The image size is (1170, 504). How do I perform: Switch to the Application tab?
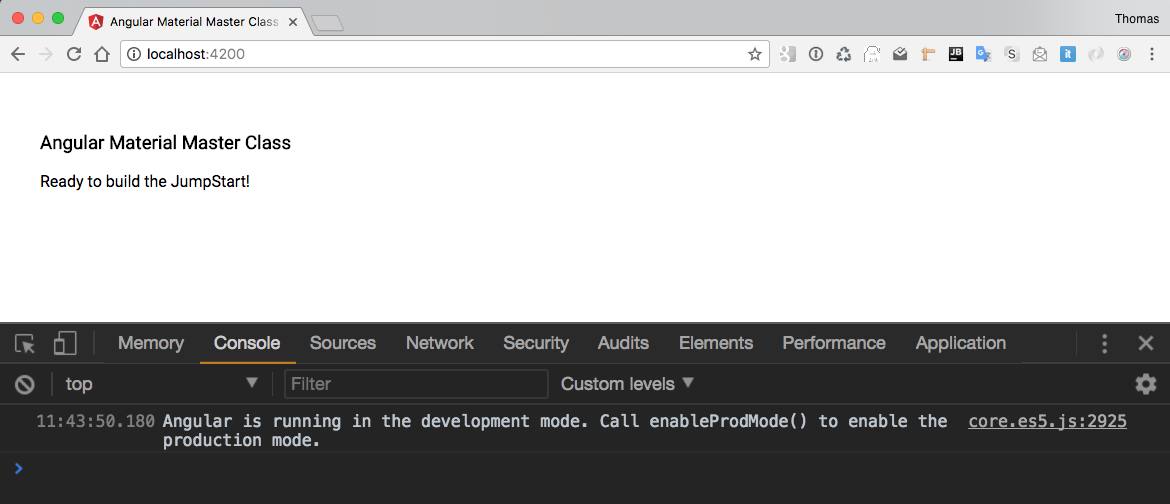(960, 343)
